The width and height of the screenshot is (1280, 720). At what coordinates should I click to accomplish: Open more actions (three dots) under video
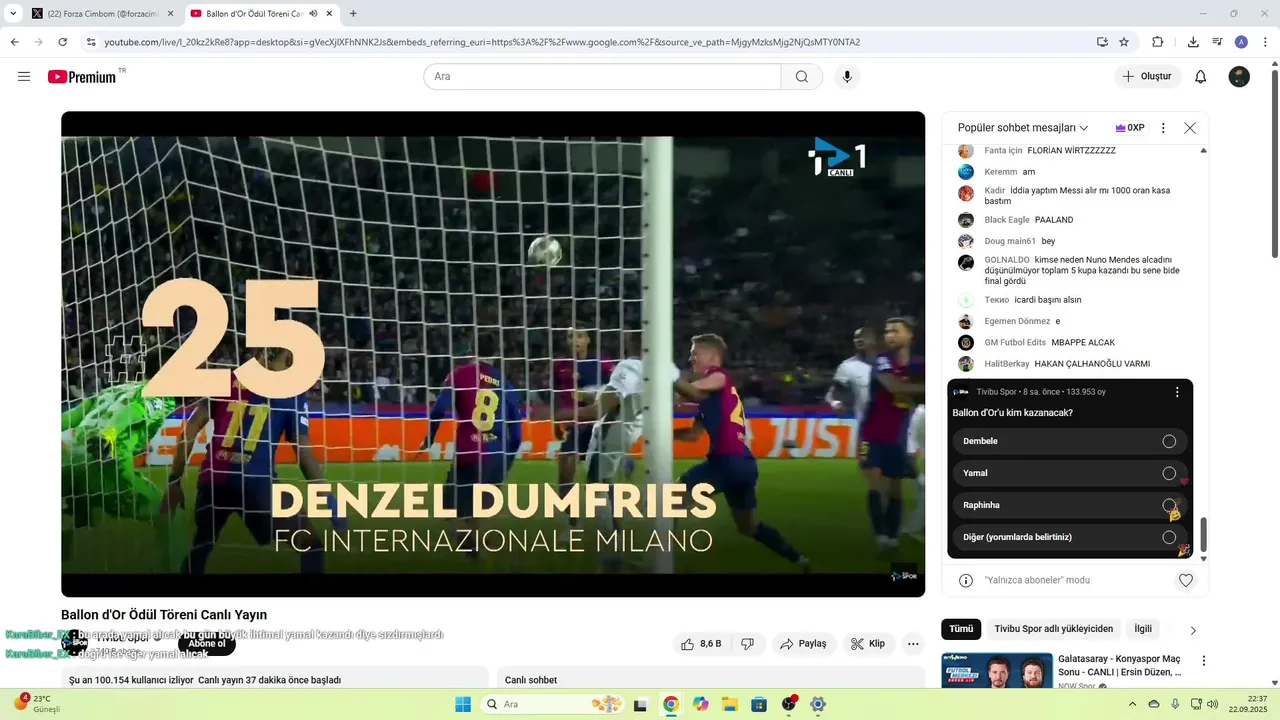pyautogui.click(x=913, y=644)
